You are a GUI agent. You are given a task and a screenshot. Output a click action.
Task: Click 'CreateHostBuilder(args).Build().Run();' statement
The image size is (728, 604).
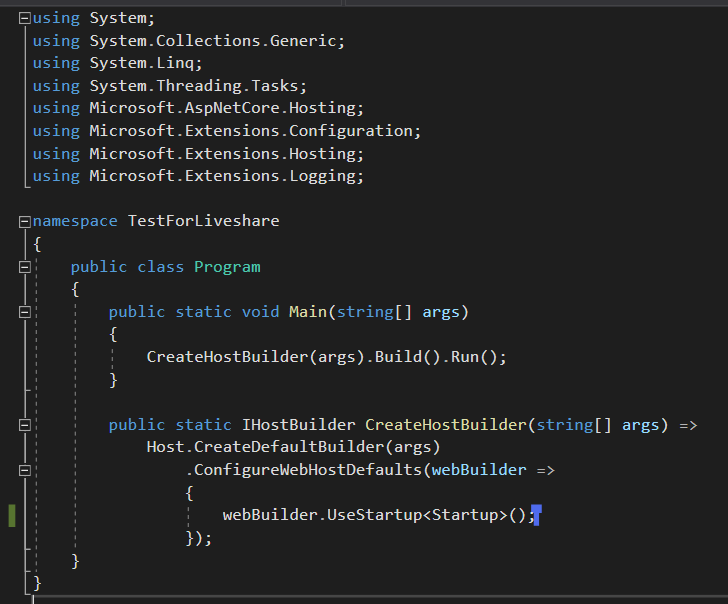pyautogui.click(x=326, y=357)
